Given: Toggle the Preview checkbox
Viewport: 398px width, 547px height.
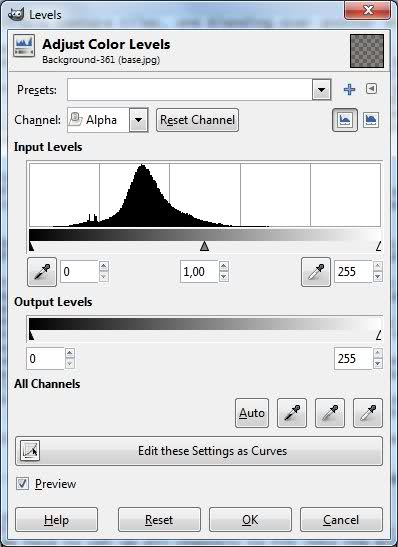Looking at the screenshot, I should pos(22,484).
